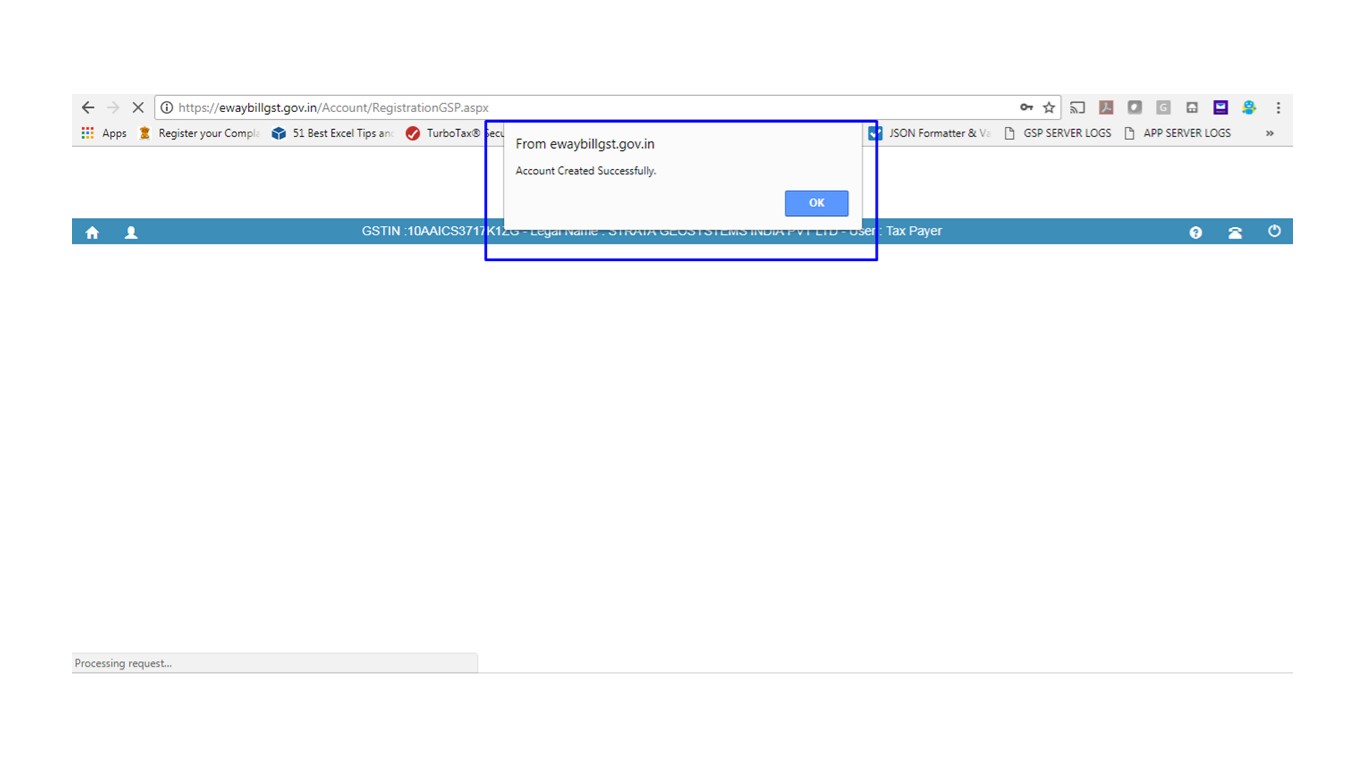Click the gray house-shaped extension icon
Viewport: 1365px width, 767px height.
pos(1192,107)
